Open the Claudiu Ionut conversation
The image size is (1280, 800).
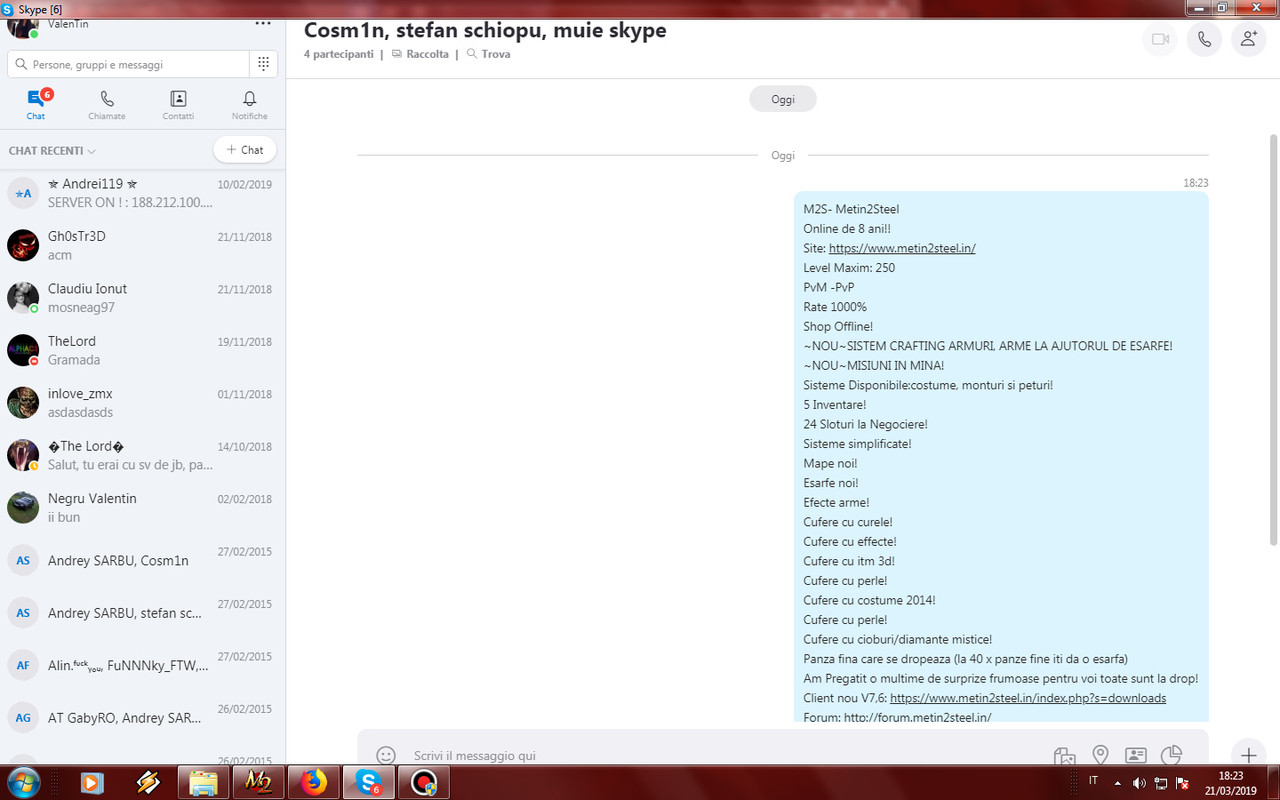[x=143, y=298]
